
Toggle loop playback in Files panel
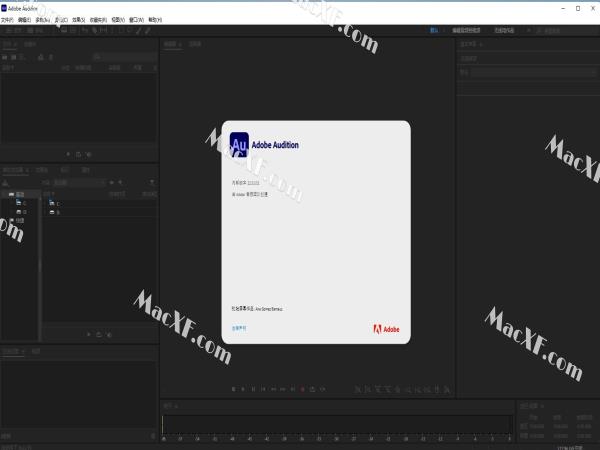(x=78, y=154)
